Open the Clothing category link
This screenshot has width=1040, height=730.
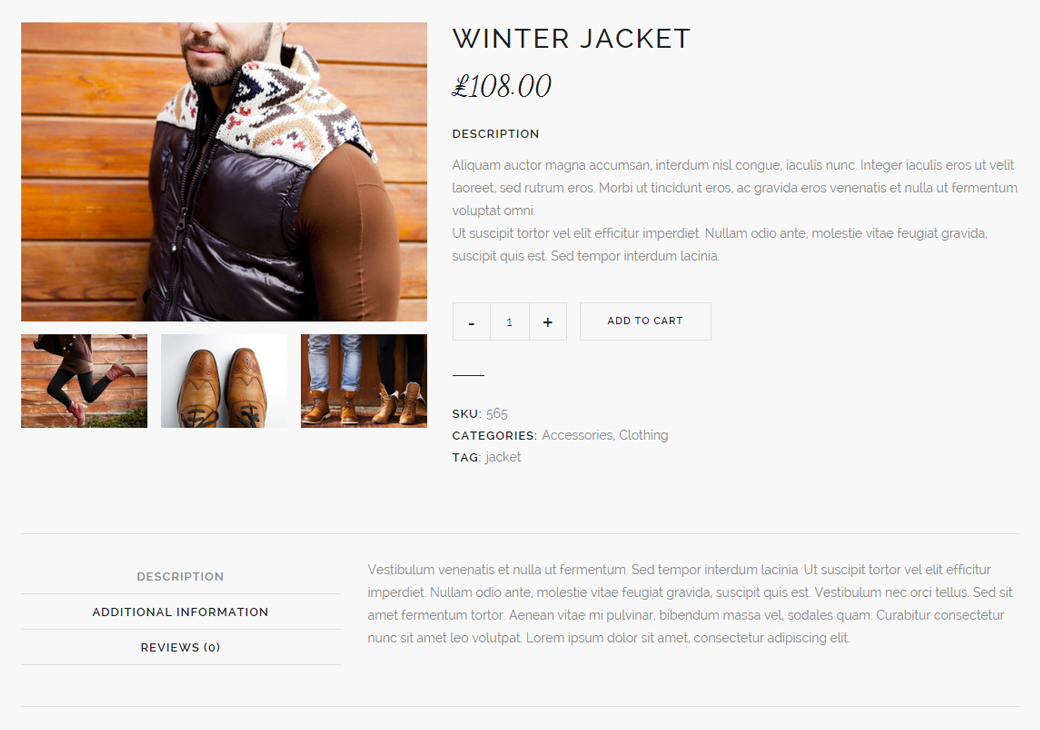pyautogui.click(x=643, y=435)
